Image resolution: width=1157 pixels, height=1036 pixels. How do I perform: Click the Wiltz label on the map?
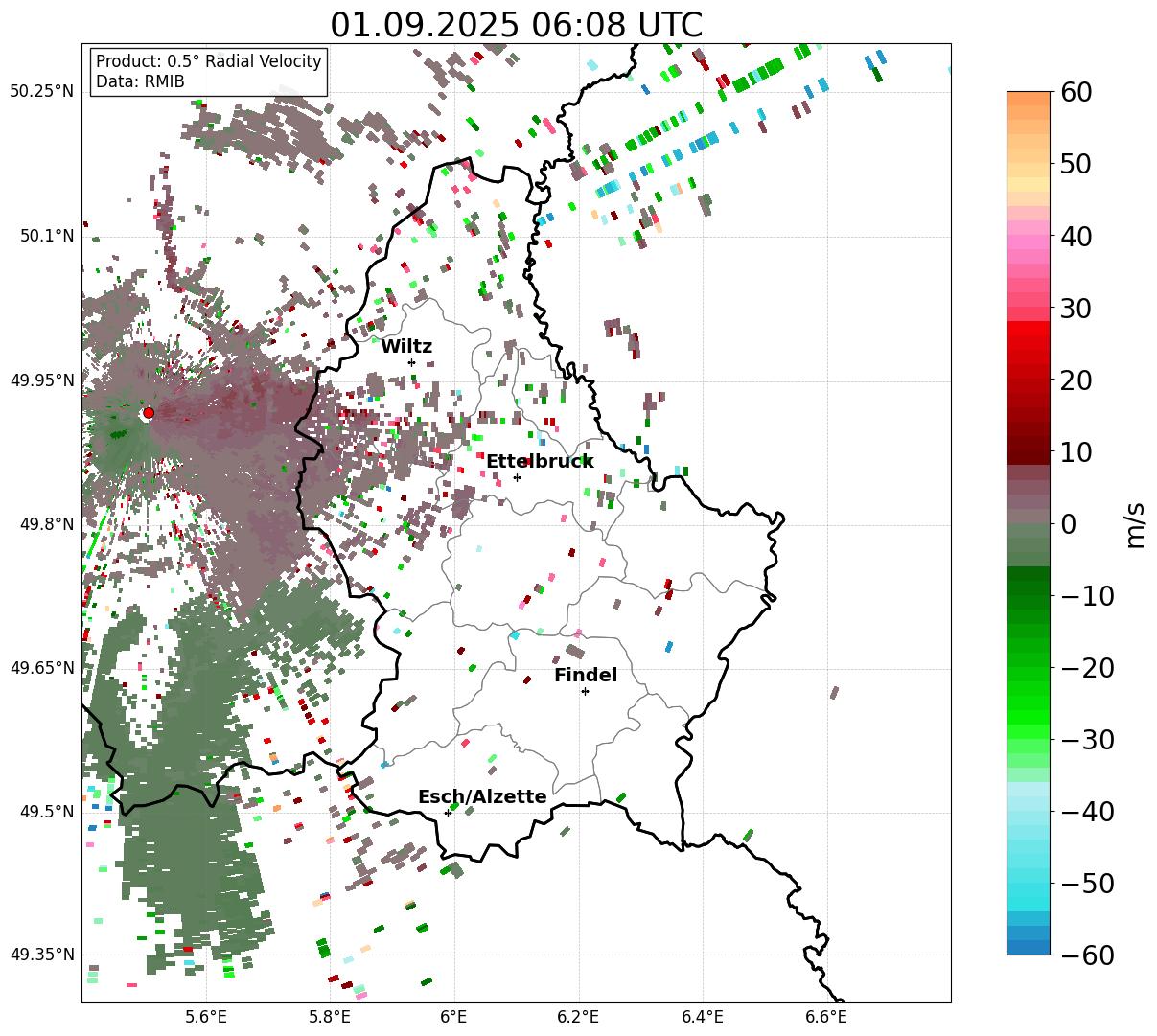pos(406,347)
